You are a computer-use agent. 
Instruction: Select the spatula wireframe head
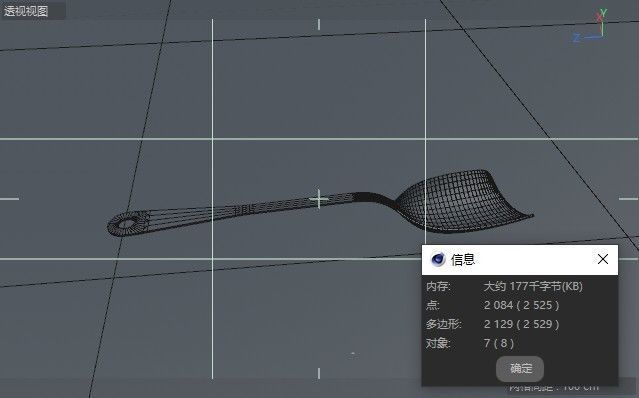pyautogui.click(x=464, y=202)
